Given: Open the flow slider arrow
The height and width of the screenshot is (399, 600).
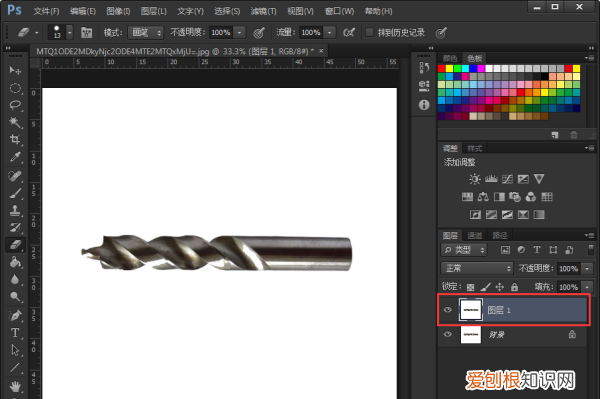Looking at the screenshot, I should click(330, 33).
